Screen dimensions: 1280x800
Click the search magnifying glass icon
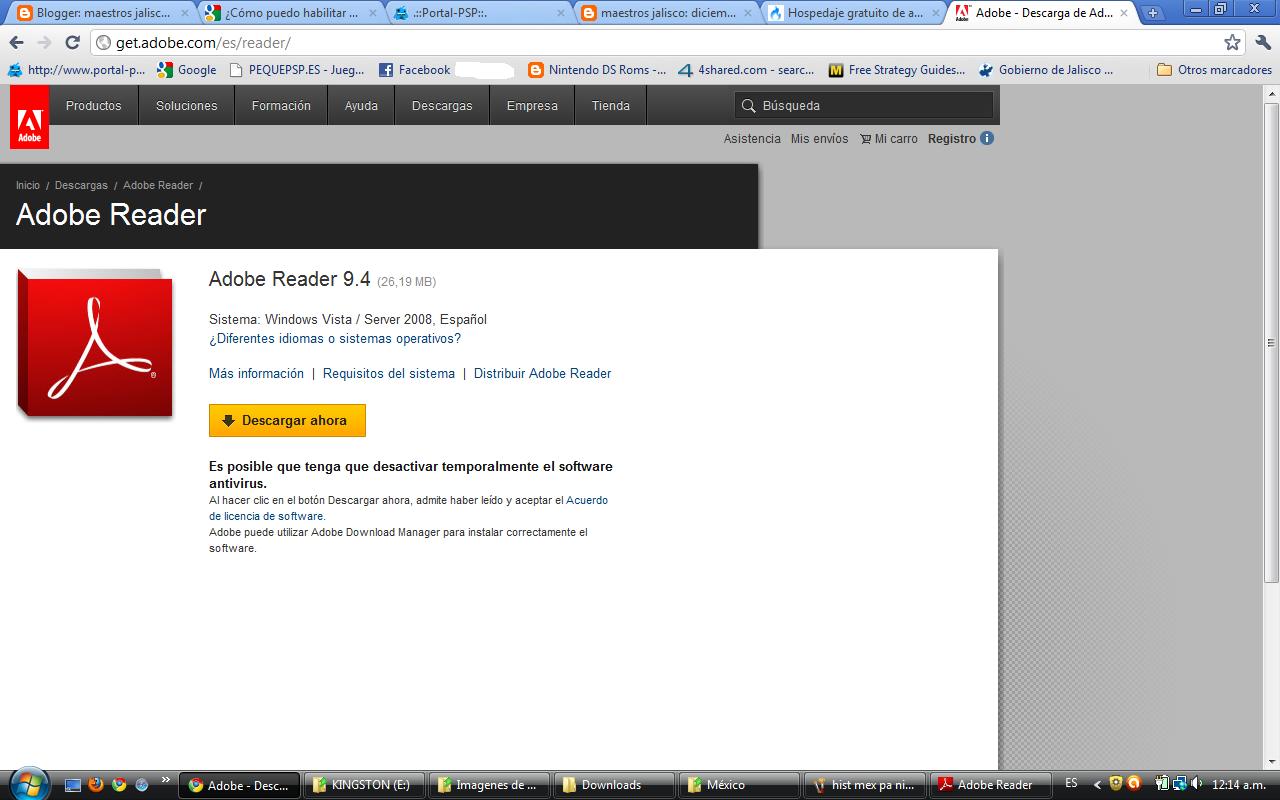coord(748,105)
